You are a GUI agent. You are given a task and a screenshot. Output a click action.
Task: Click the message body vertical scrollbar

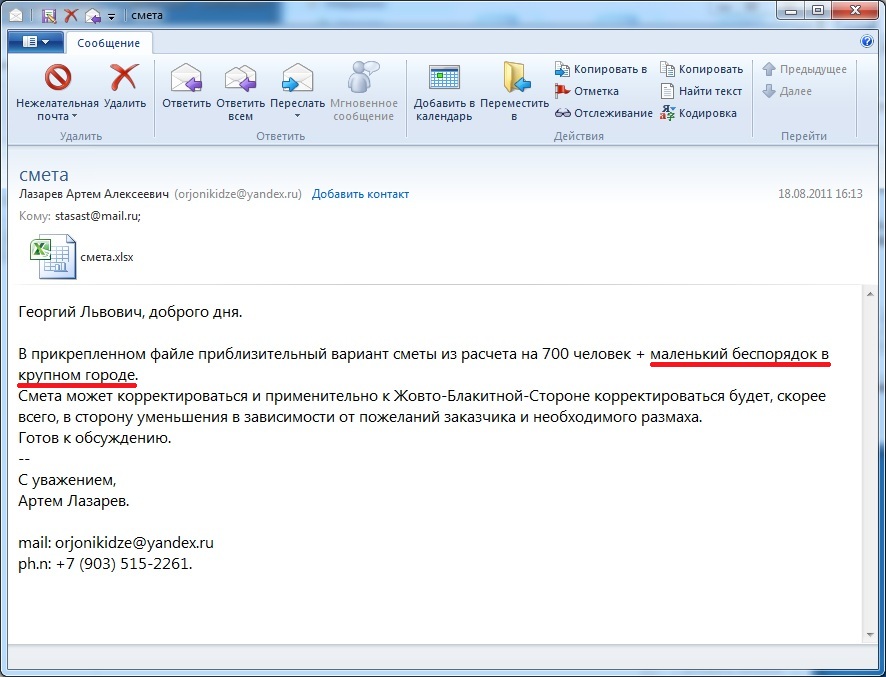tap(870, 460)
